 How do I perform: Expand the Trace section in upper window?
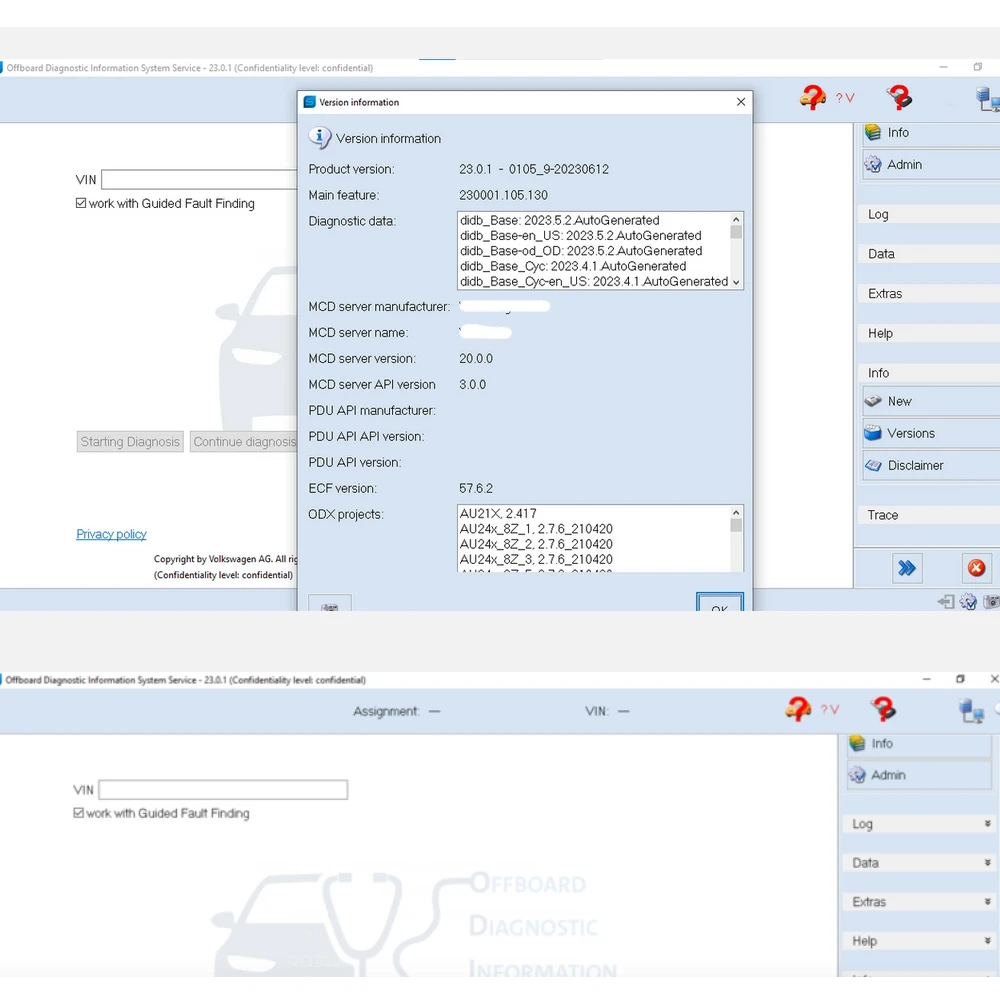[x=928, y=515]
